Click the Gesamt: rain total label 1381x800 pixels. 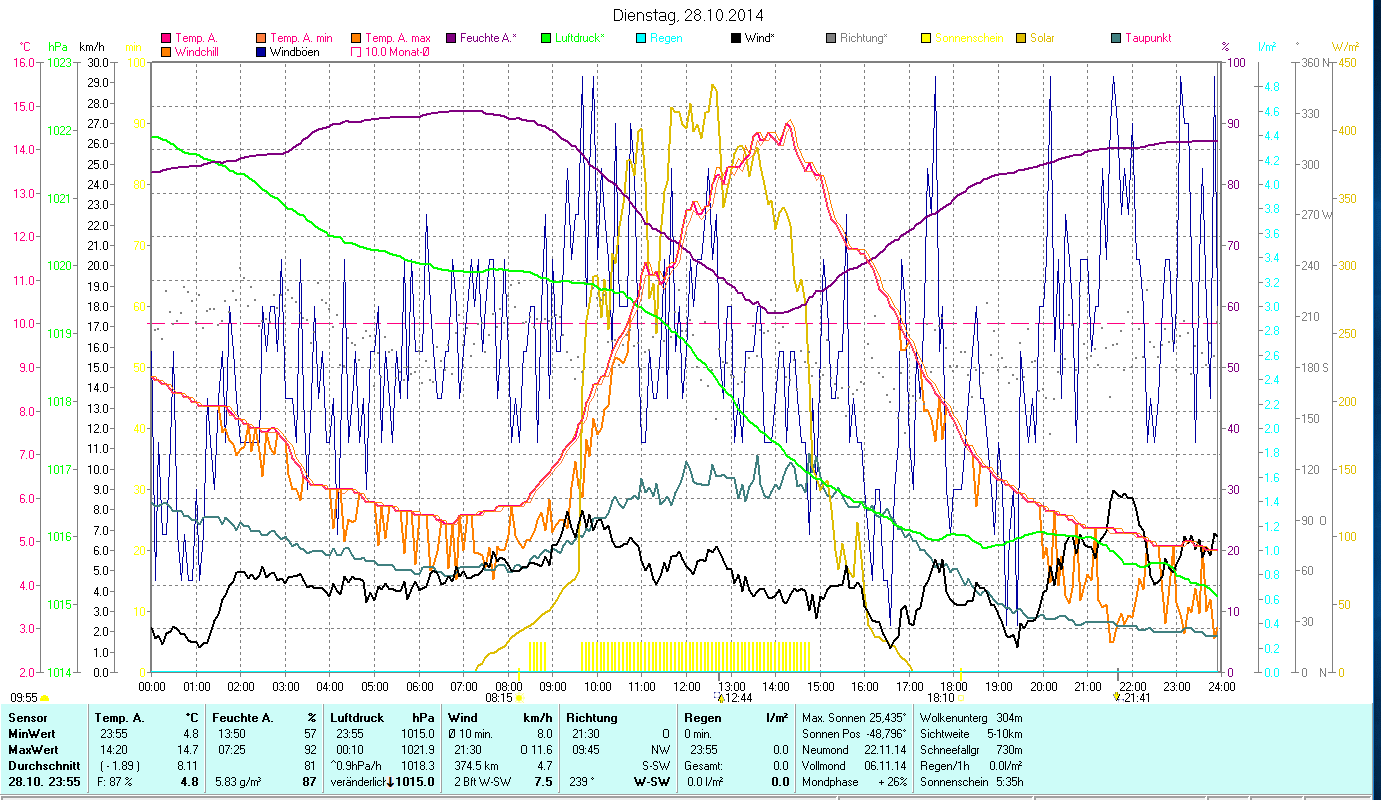point(703,765)
